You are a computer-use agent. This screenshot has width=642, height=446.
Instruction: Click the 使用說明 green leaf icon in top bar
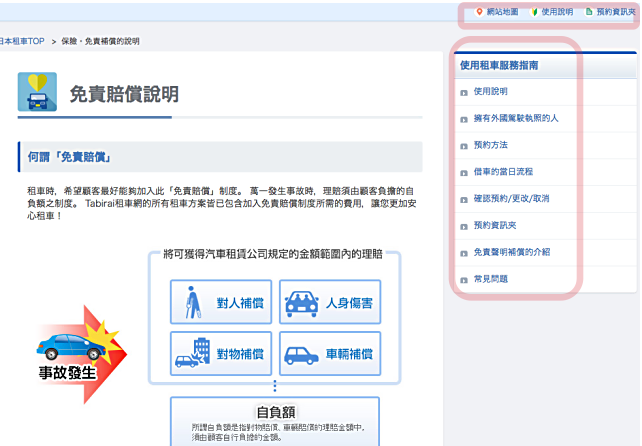pos(533,12)
